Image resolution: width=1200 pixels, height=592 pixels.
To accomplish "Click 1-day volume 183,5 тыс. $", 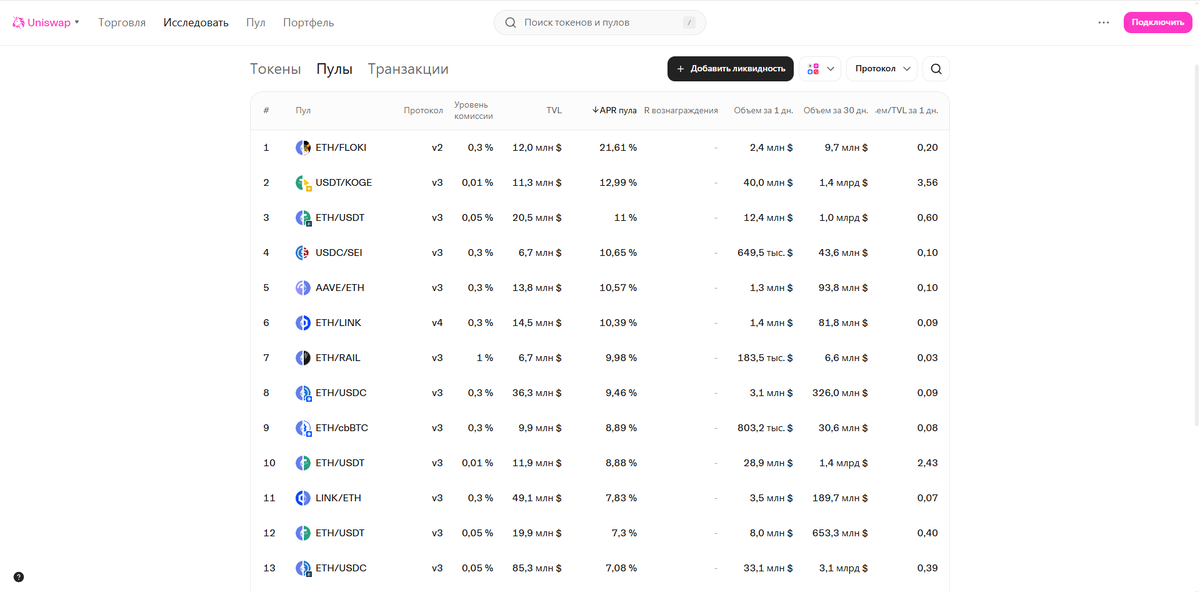I will point(764,358).
